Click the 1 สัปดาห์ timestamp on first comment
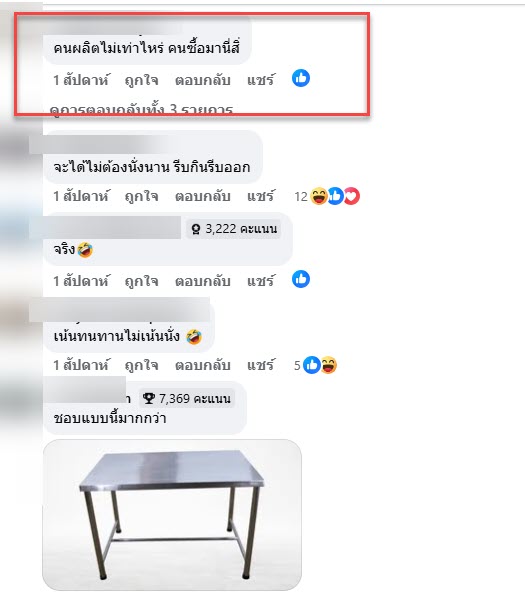Image resolution: width=525 pixels, height=593 pixels. (x=81, y=80)
